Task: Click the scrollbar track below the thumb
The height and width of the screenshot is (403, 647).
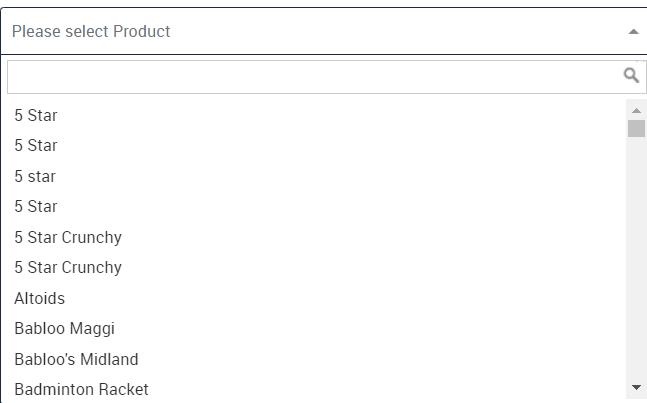Action: tap(636, 258)
